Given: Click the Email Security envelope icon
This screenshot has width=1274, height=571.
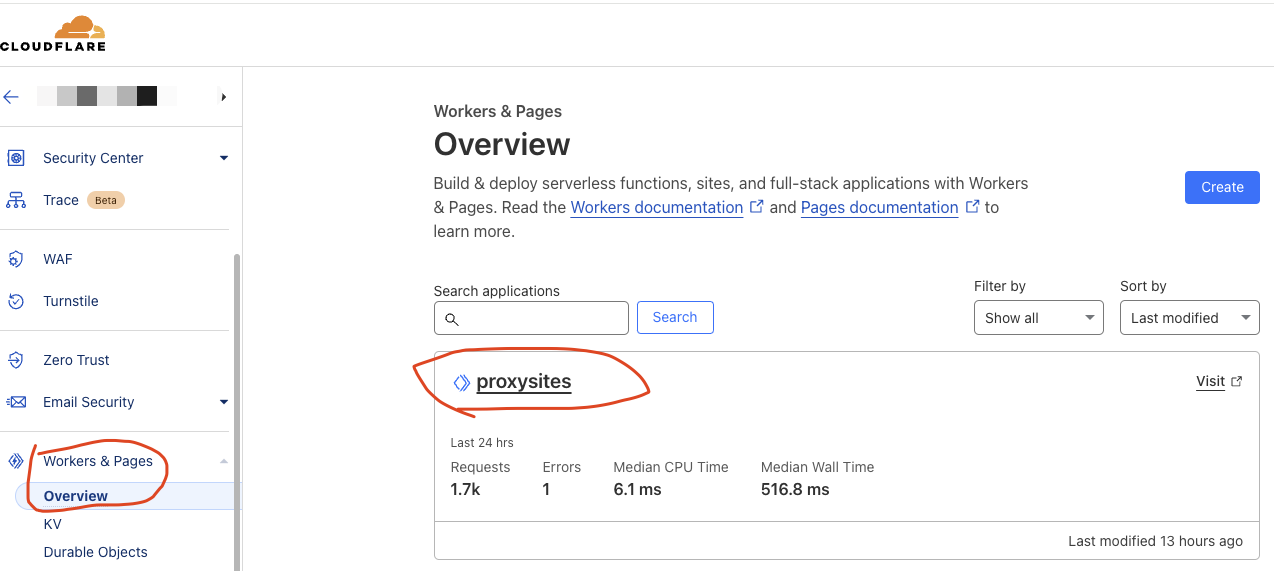Looking at the screenshot, I should 16,402.
